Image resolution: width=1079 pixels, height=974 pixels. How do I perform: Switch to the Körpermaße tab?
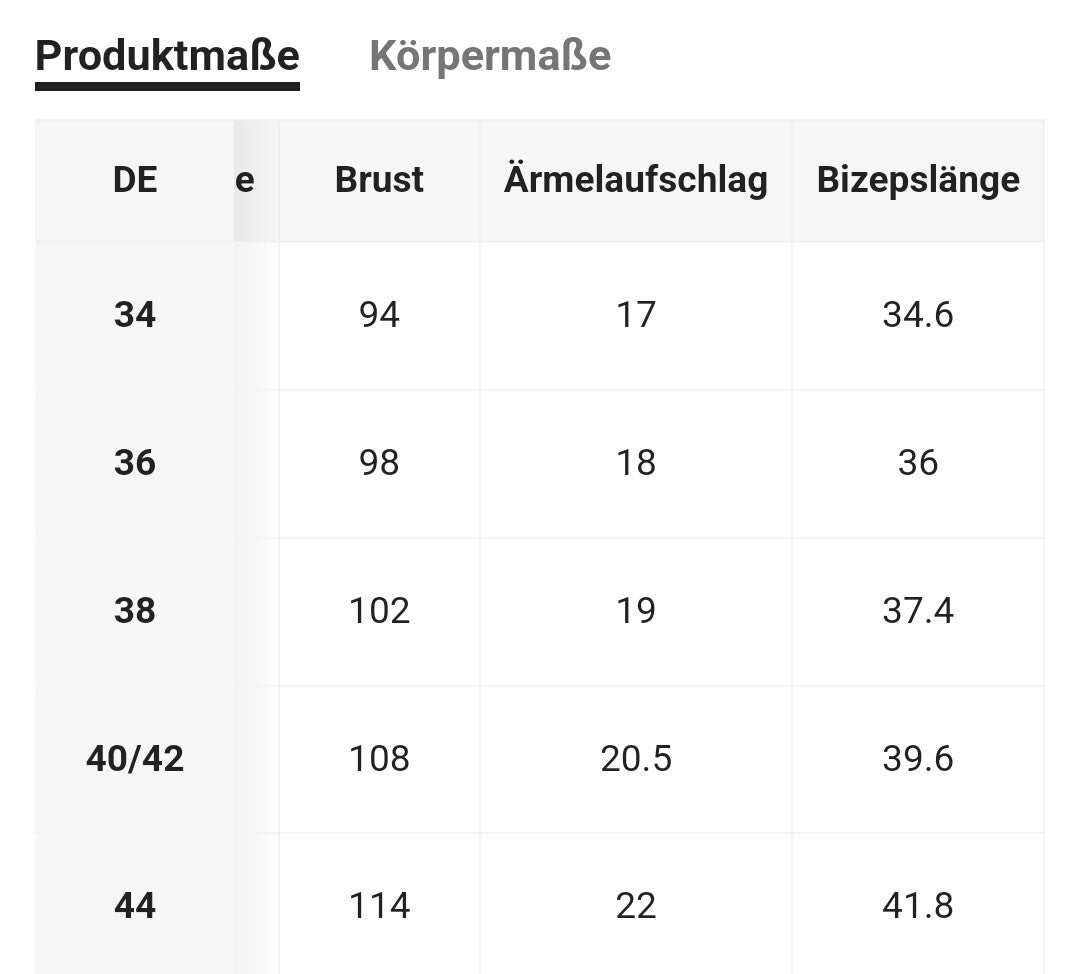point(490,56)
